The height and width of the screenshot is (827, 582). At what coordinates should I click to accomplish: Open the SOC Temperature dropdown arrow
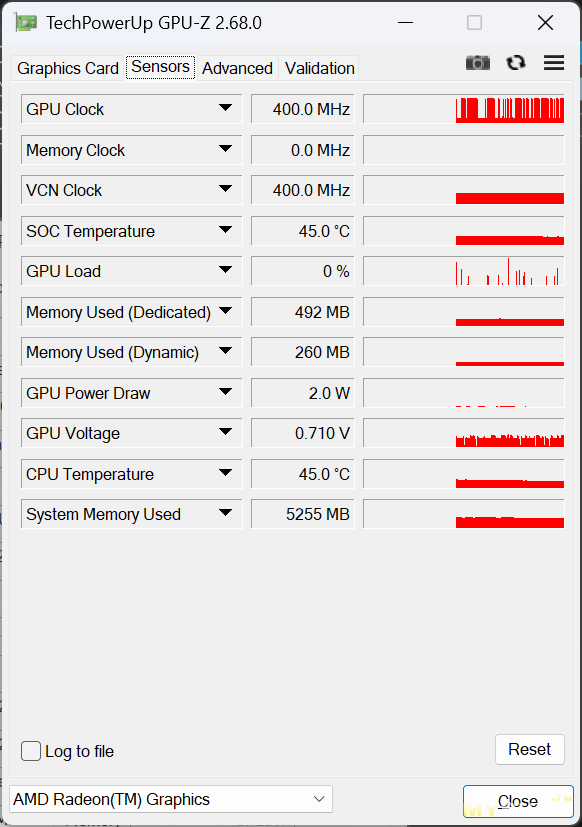click(225, 230)
